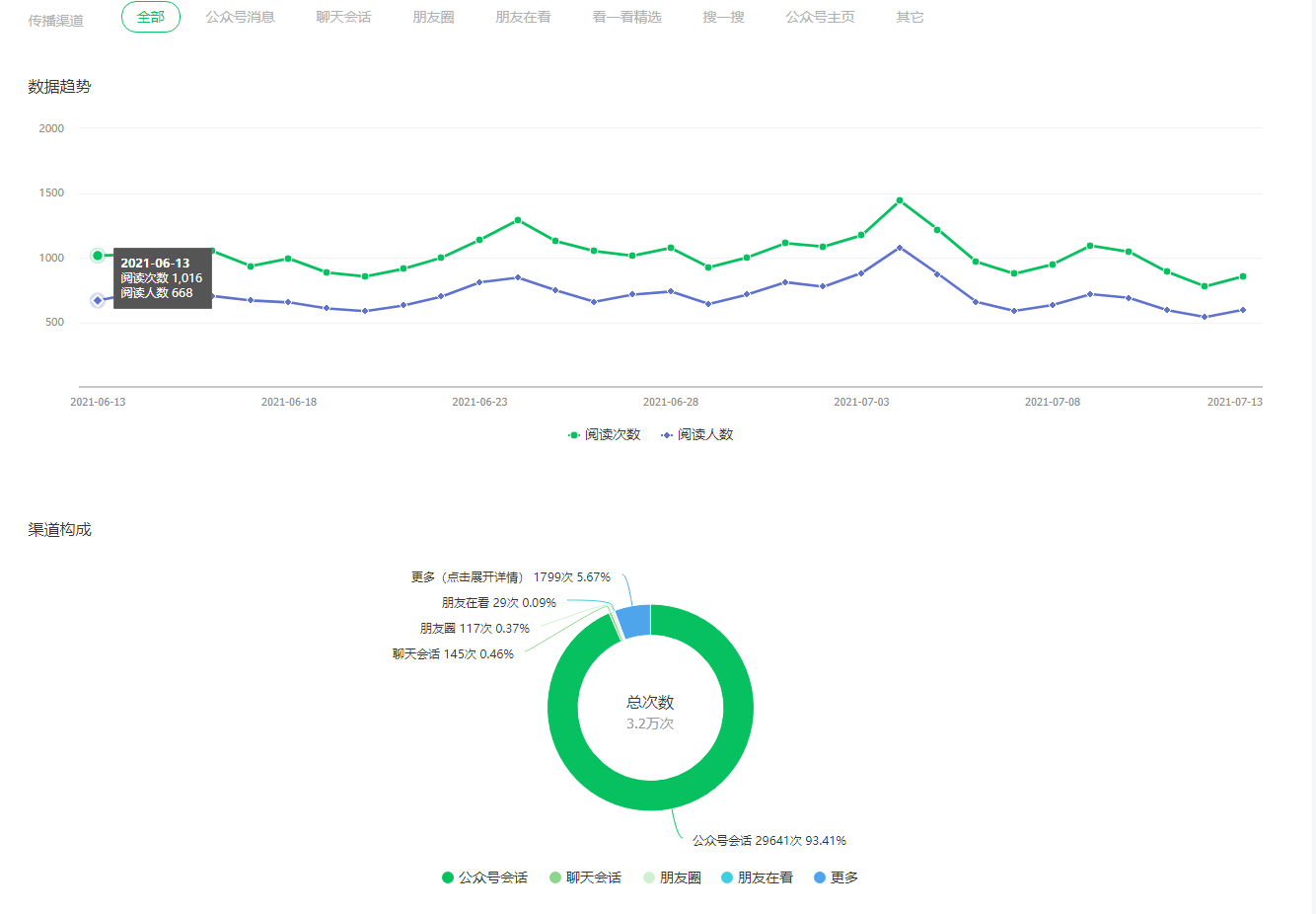Toggle 朋友在看 in pie chart legend
This screenshot has height=914, width=1316.
coord(757,877)
